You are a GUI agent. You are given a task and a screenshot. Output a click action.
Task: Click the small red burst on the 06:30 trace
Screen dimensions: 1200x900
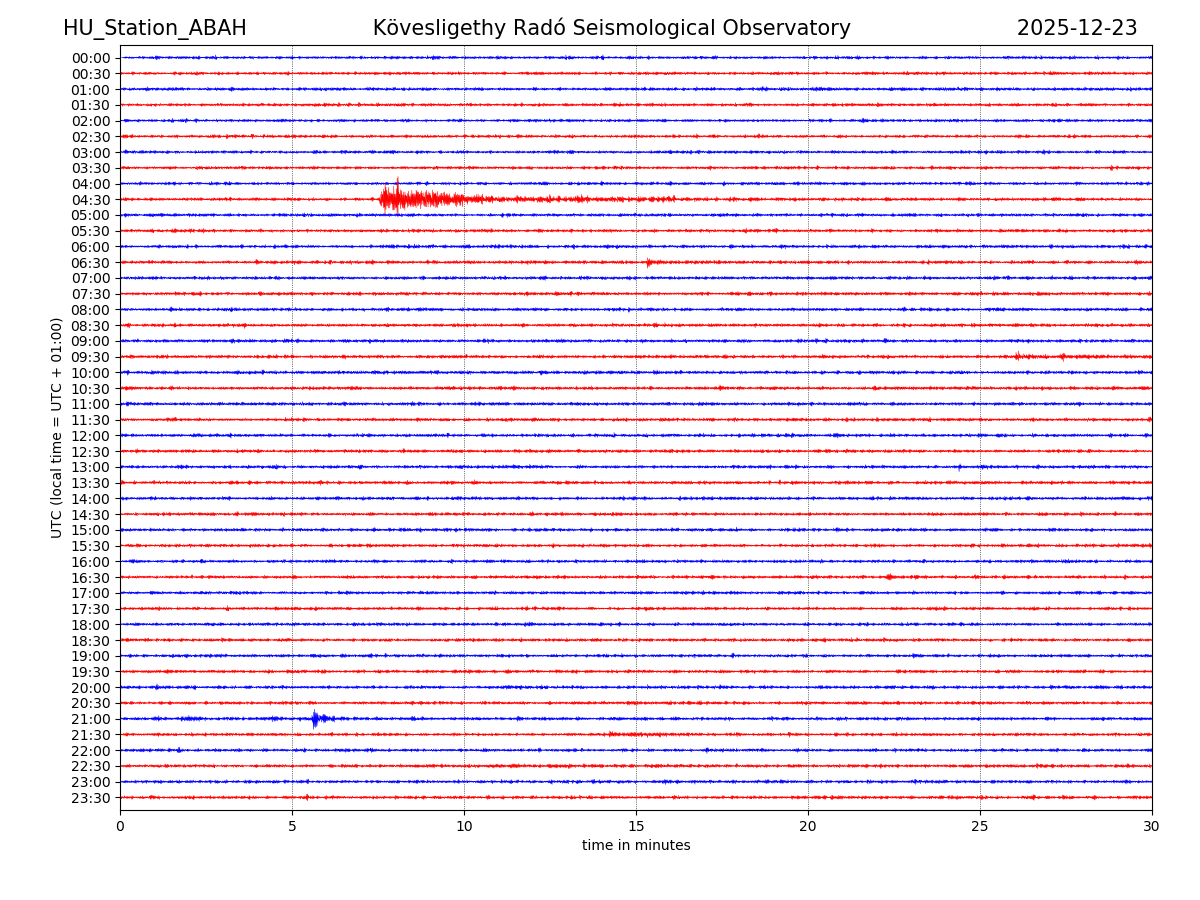(649, 262)
